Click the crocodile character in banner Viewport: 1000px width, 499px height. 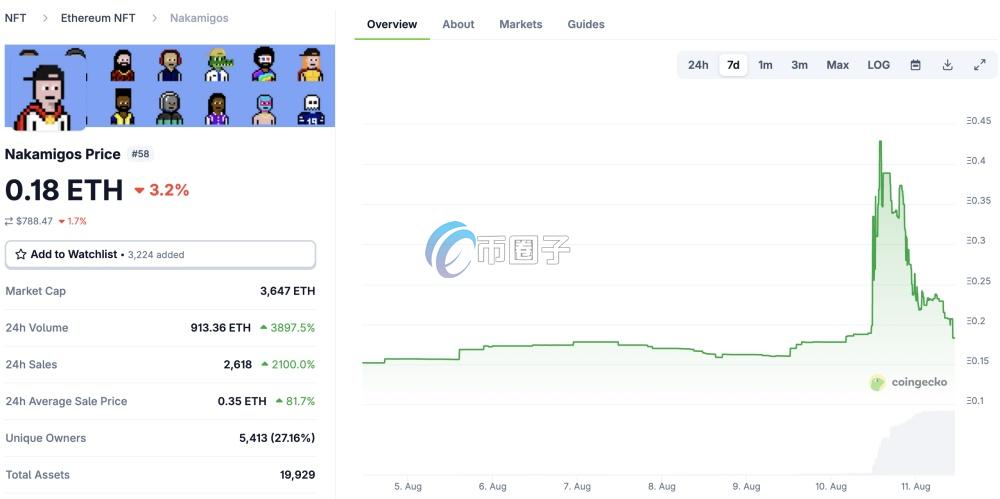point(217,65)
